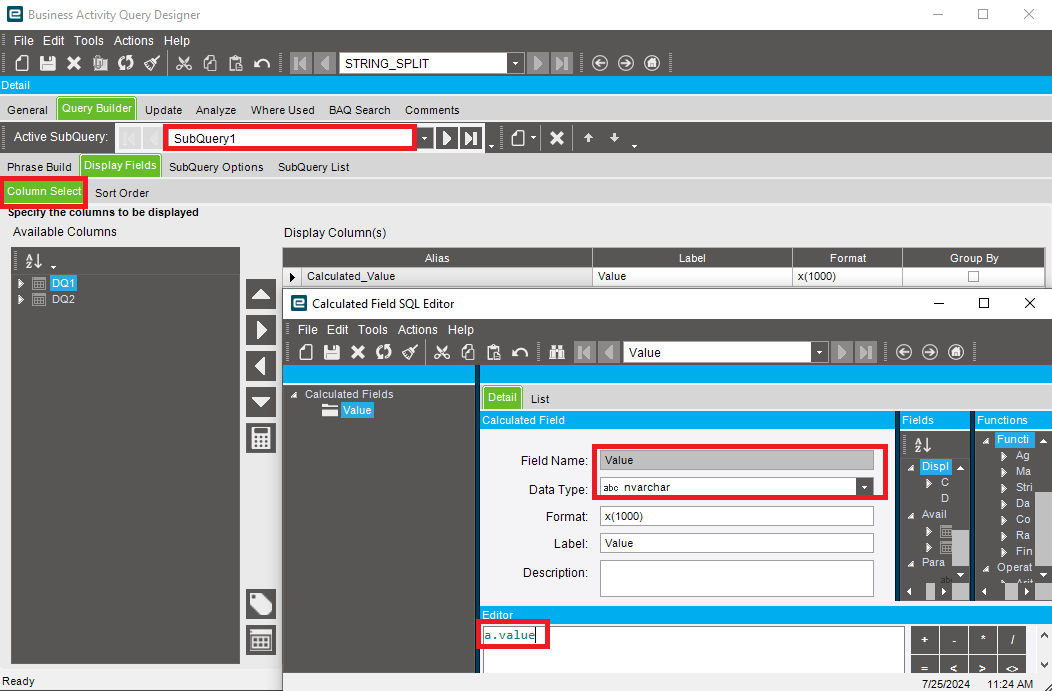Click the Cut scissors icon in main toolbar
1052x691 pixels.
click(x=183, y=63)
